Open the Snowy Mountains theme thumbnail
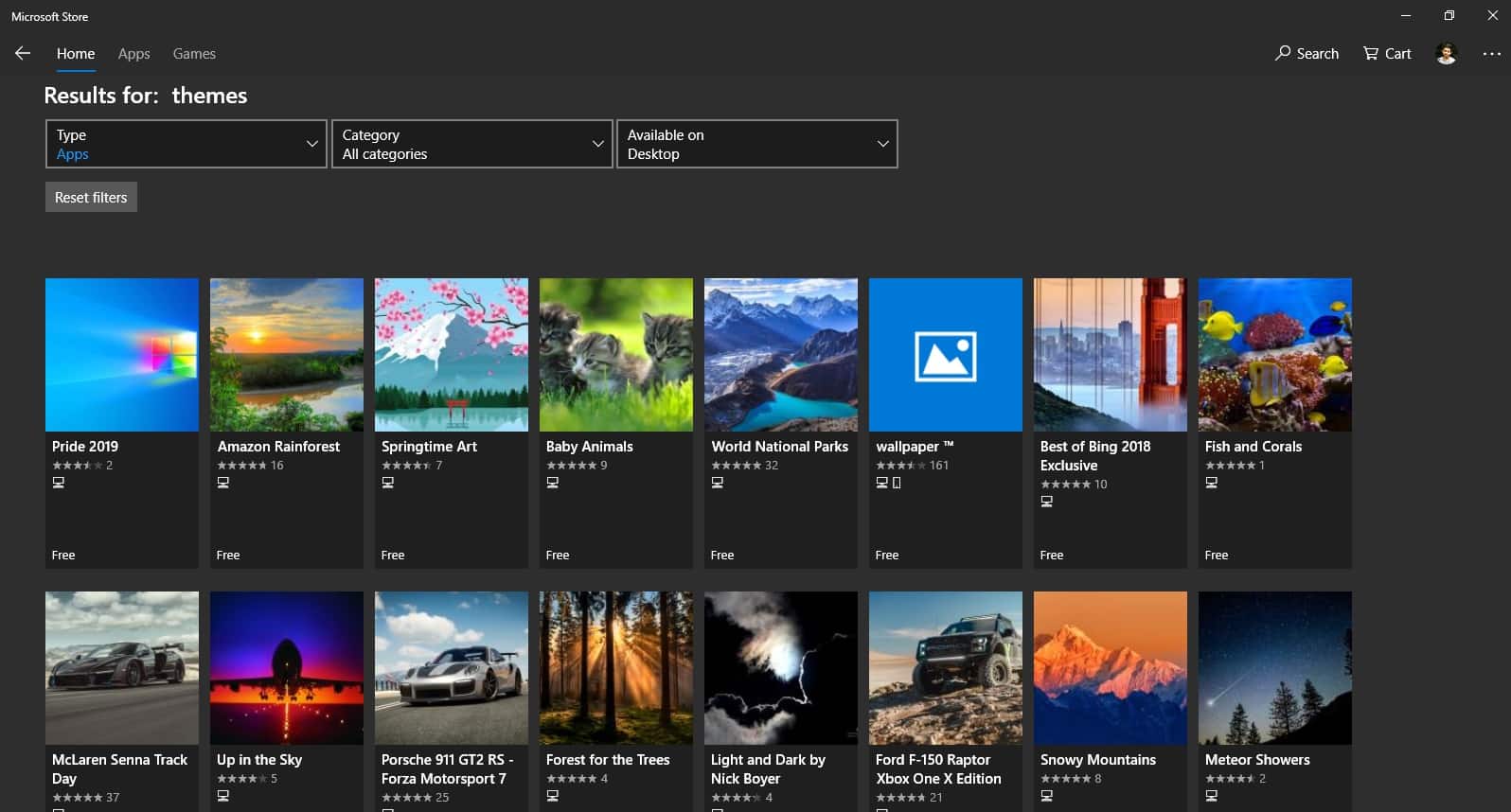 [1111, 668]
